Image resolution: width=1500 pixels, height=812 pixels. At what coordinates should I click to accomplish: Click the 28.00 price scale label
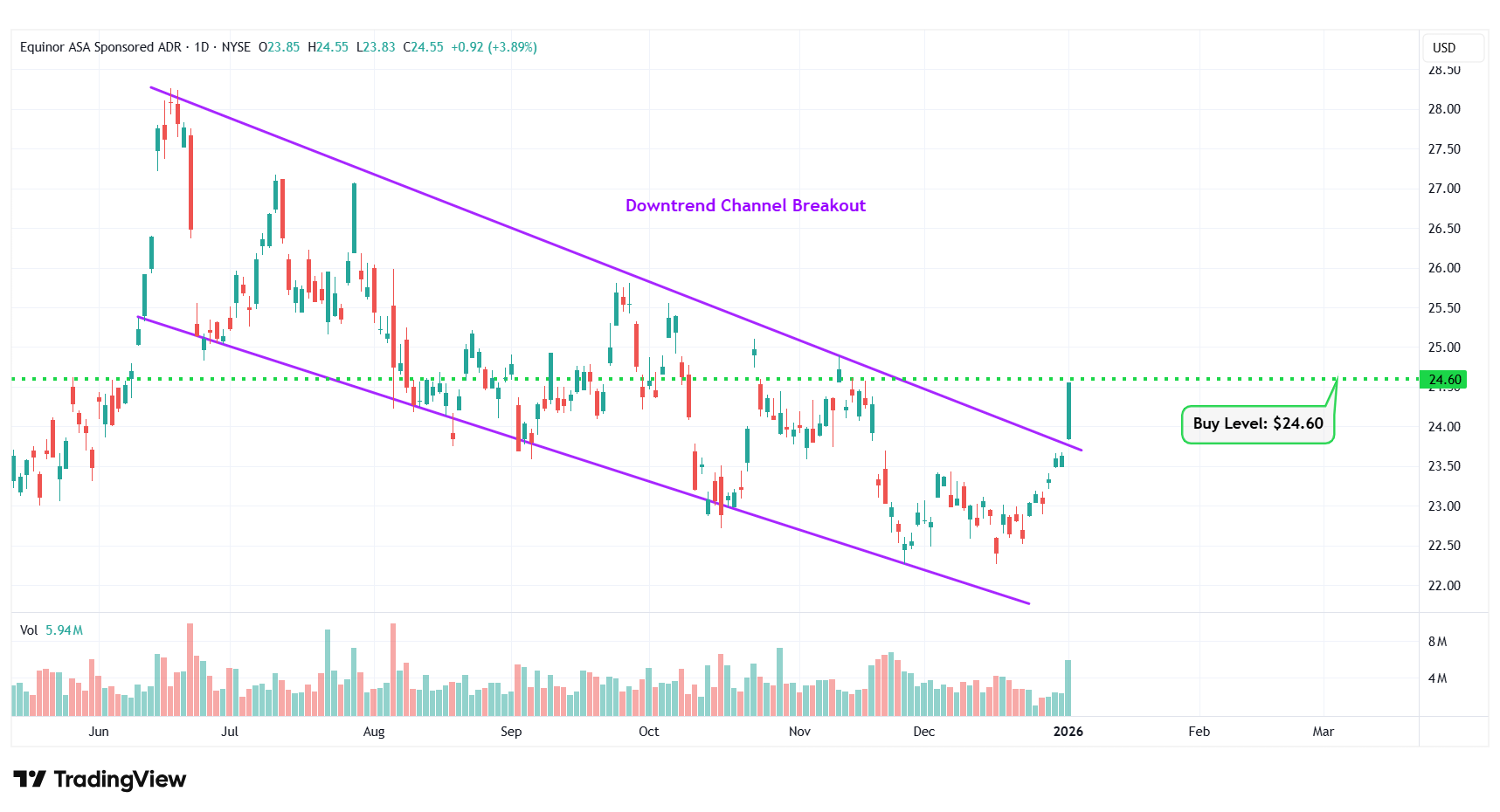pos(1443,109)
